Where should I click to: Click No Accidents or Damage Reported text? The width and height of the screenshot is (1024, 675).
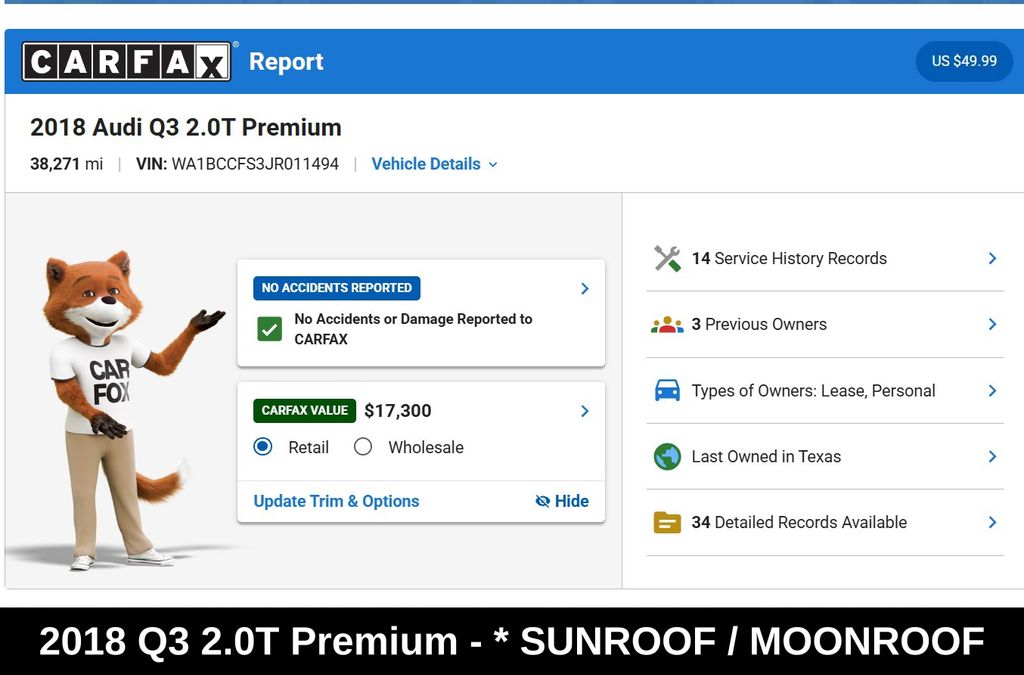pyautogui.click(x=413, y=329)
